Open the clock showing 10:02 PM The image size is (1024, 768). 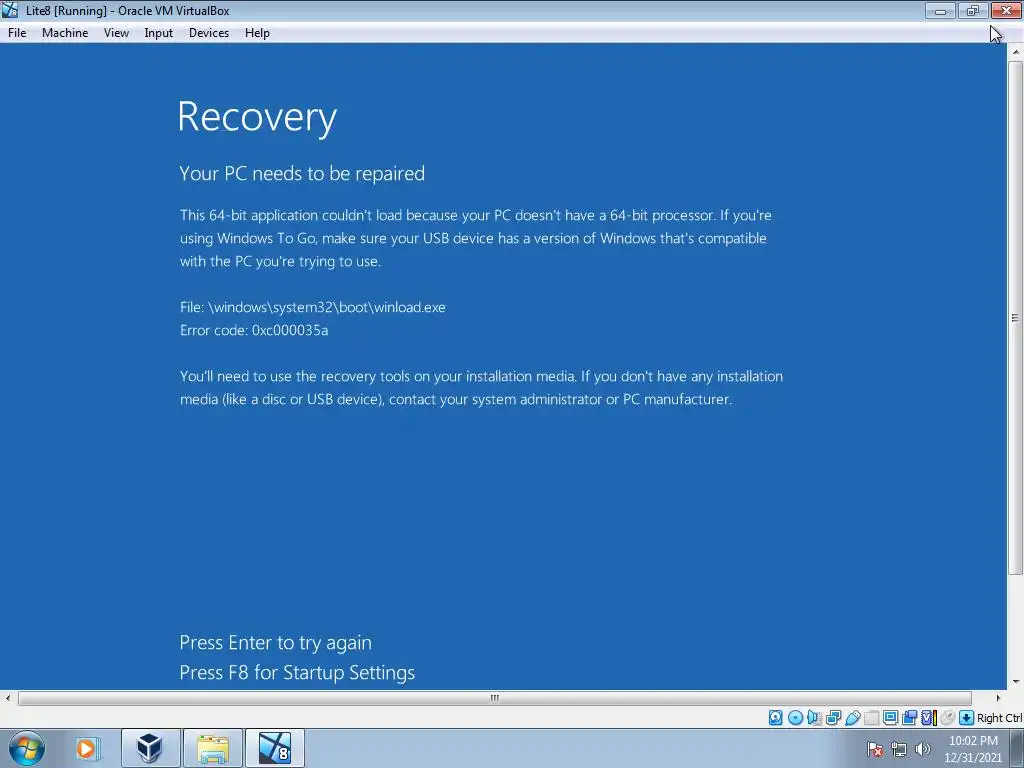(x=972, y=749)
